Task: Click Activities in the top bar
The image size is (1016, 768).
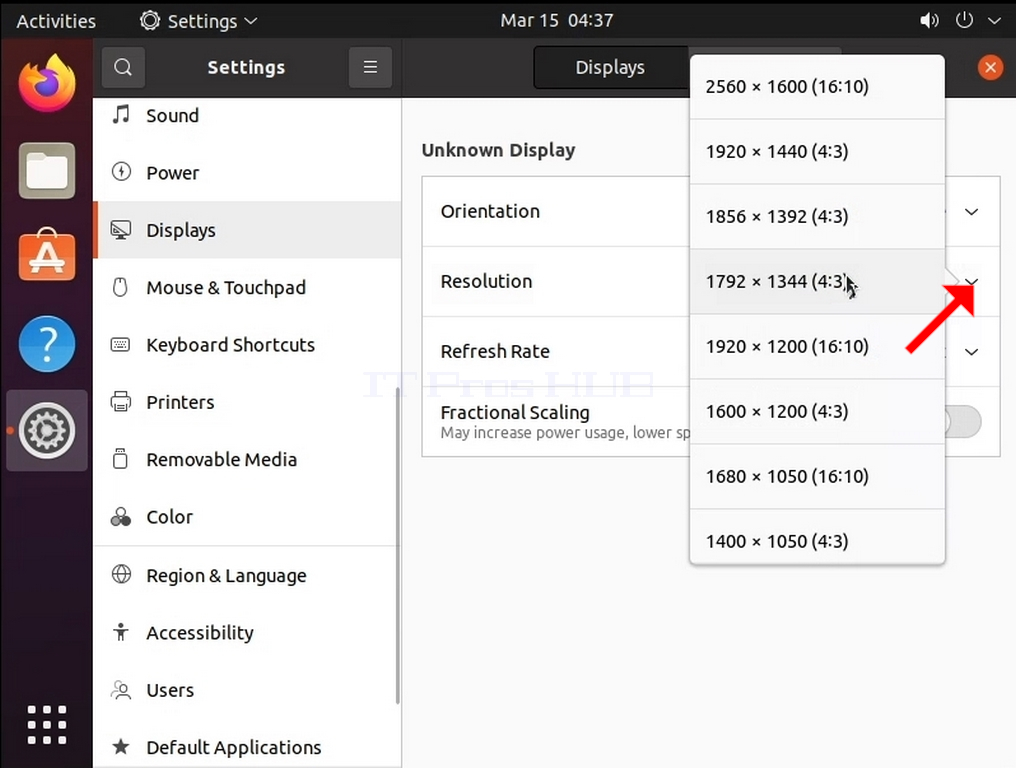Action: tap(56, 21)
